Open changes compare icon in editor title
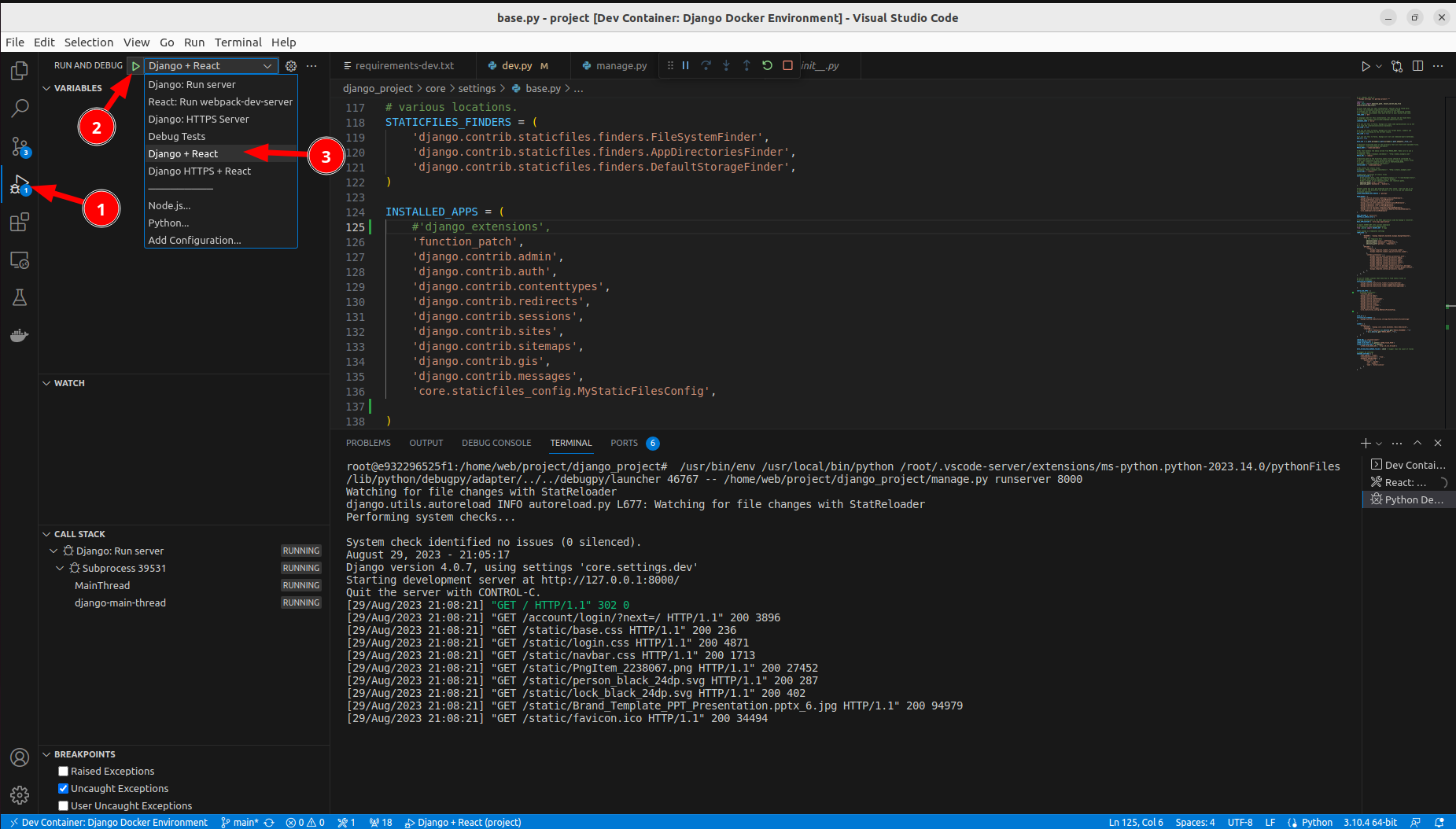This screenshot has height=829, width=1456. [1397, 66]
